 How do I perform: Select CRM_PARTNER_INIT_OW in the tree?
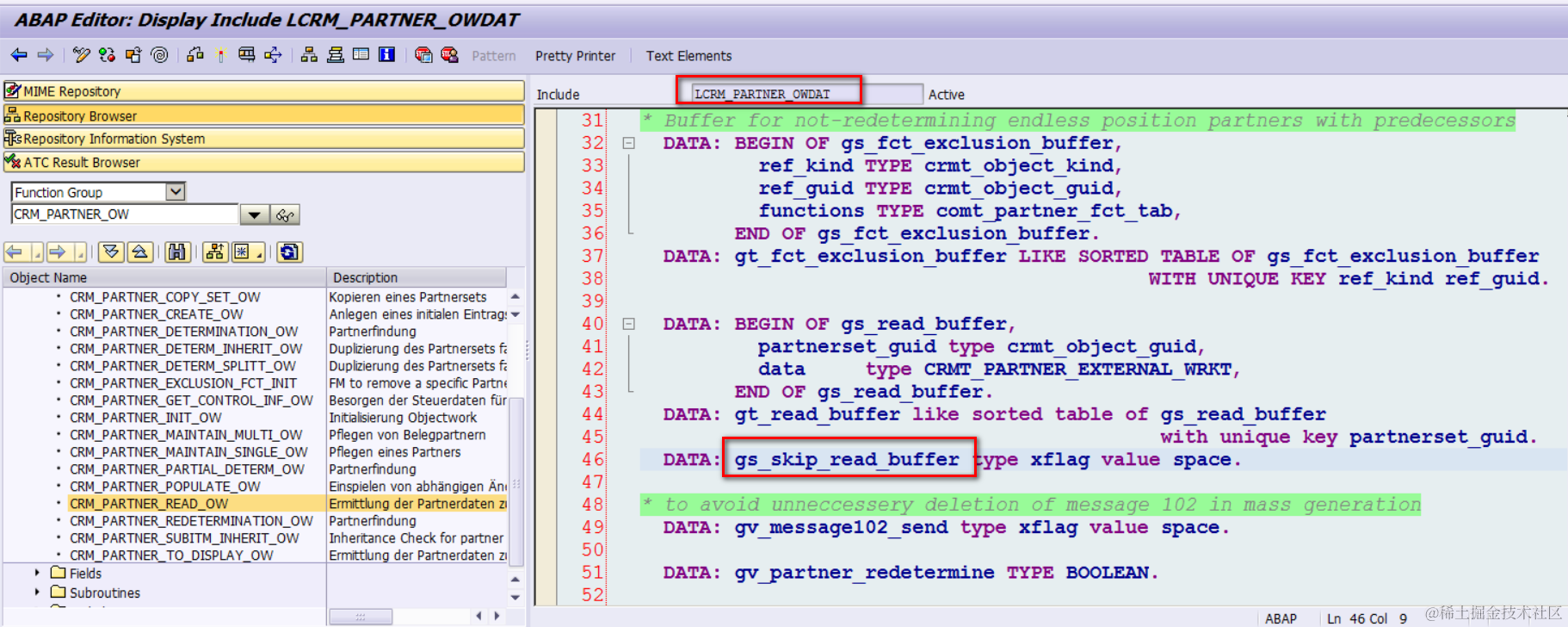(145, 418)
